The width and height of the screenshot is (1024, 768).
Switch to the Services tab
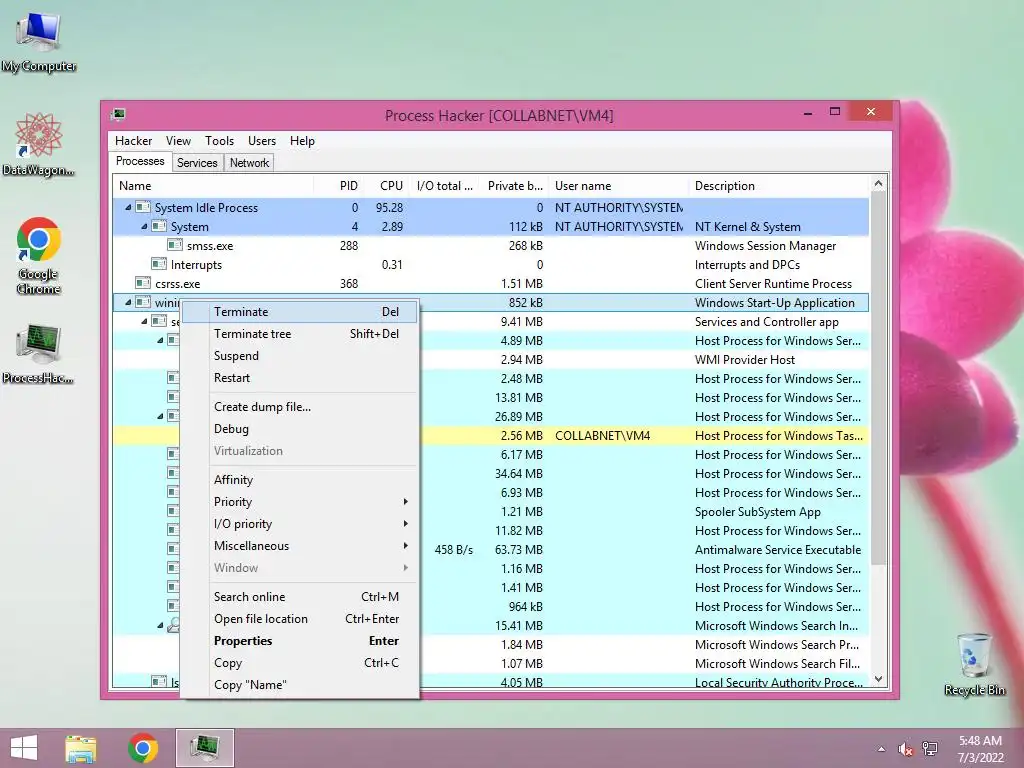[197, 163]
